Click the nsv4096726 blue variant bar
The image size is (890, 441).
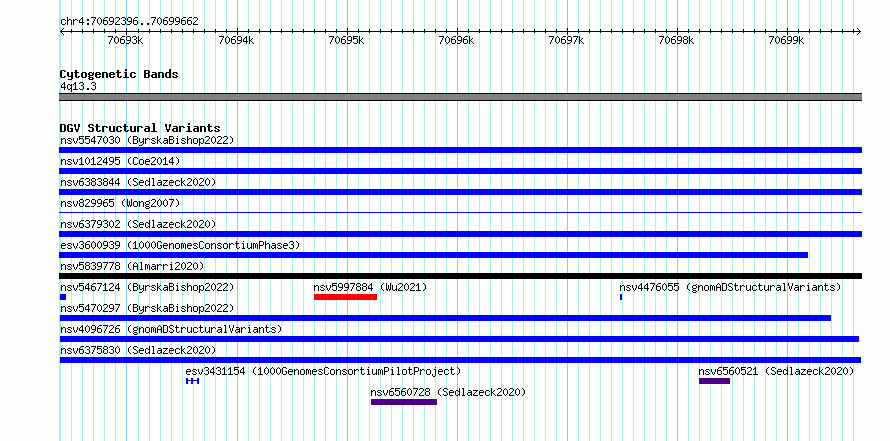[459, 339]
